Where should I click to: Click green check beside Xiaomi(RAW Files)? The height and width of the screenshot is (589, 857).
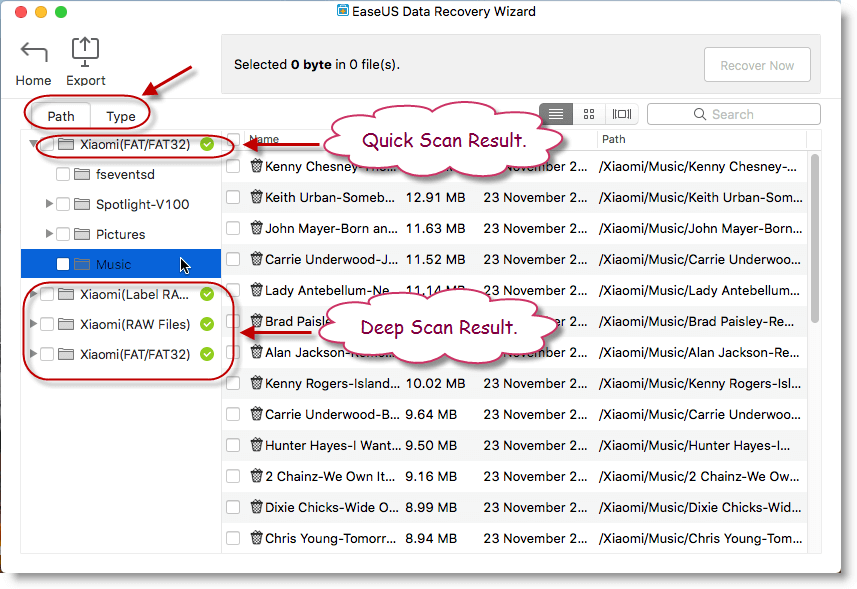click(x=207, y=324)
